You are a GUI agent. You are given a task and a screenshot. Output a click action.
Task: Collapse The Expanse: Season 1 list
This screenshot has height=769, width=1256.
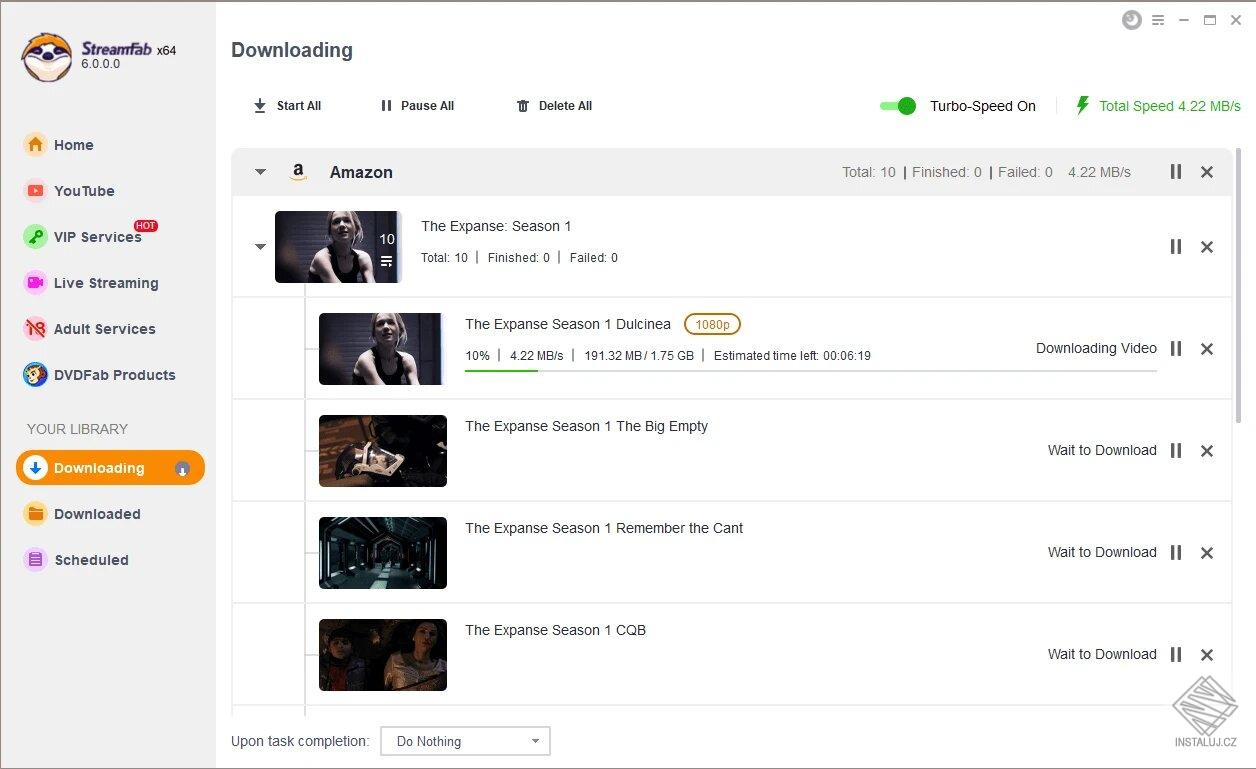[x=260, y=247]
